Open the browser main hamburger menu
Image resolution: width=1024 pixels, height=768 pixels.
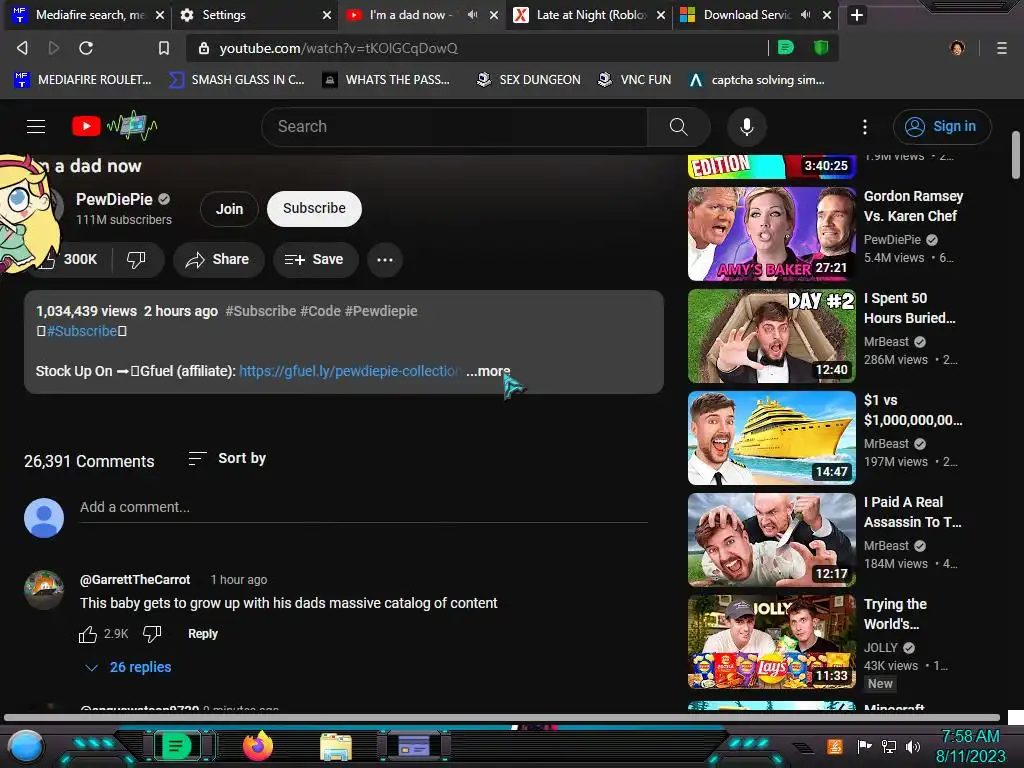point(1001,48)
